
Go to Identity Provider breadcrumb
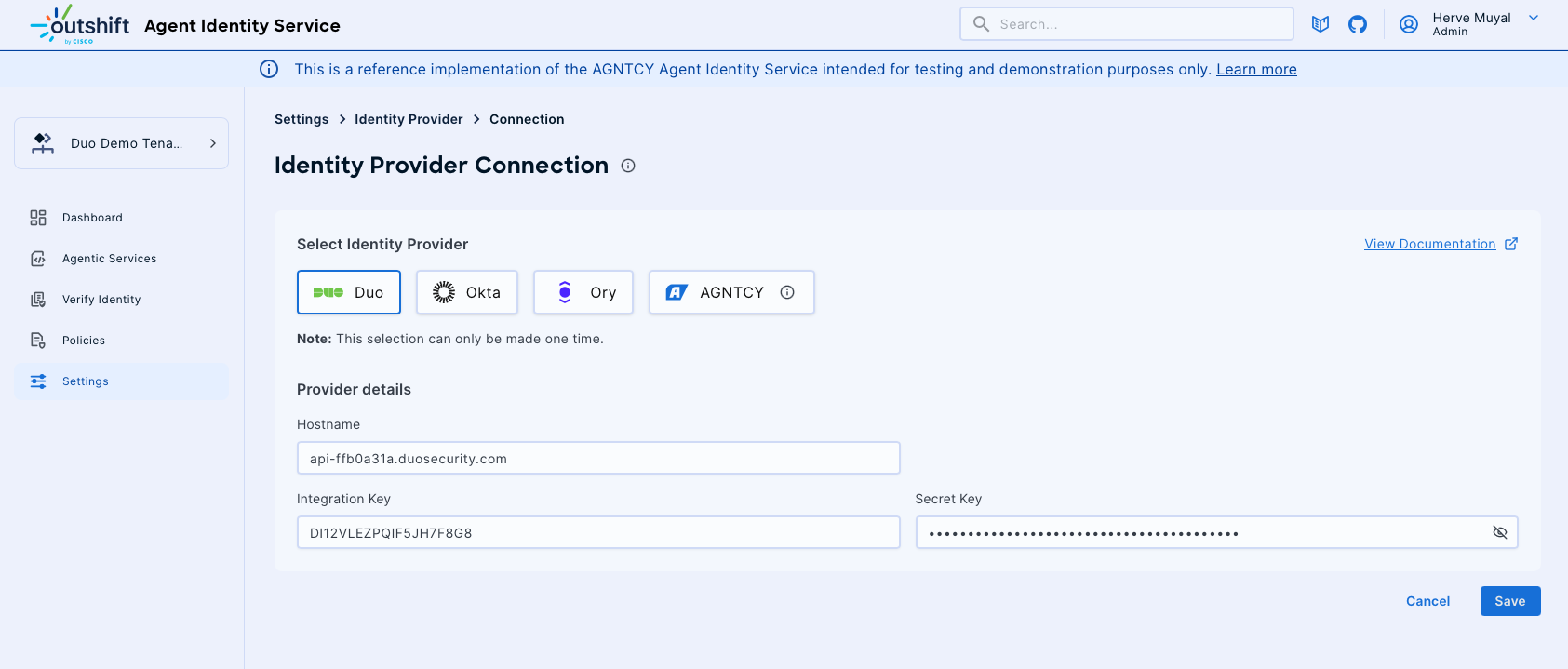coord(409,119)
